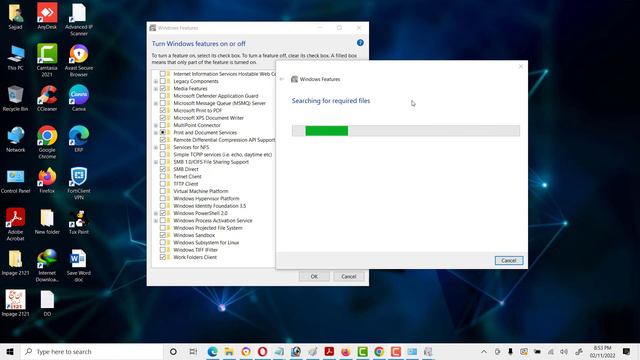Toggle the Telnet Client checkbox
Viewport: 640px width, 360px height.
(163, 176)
